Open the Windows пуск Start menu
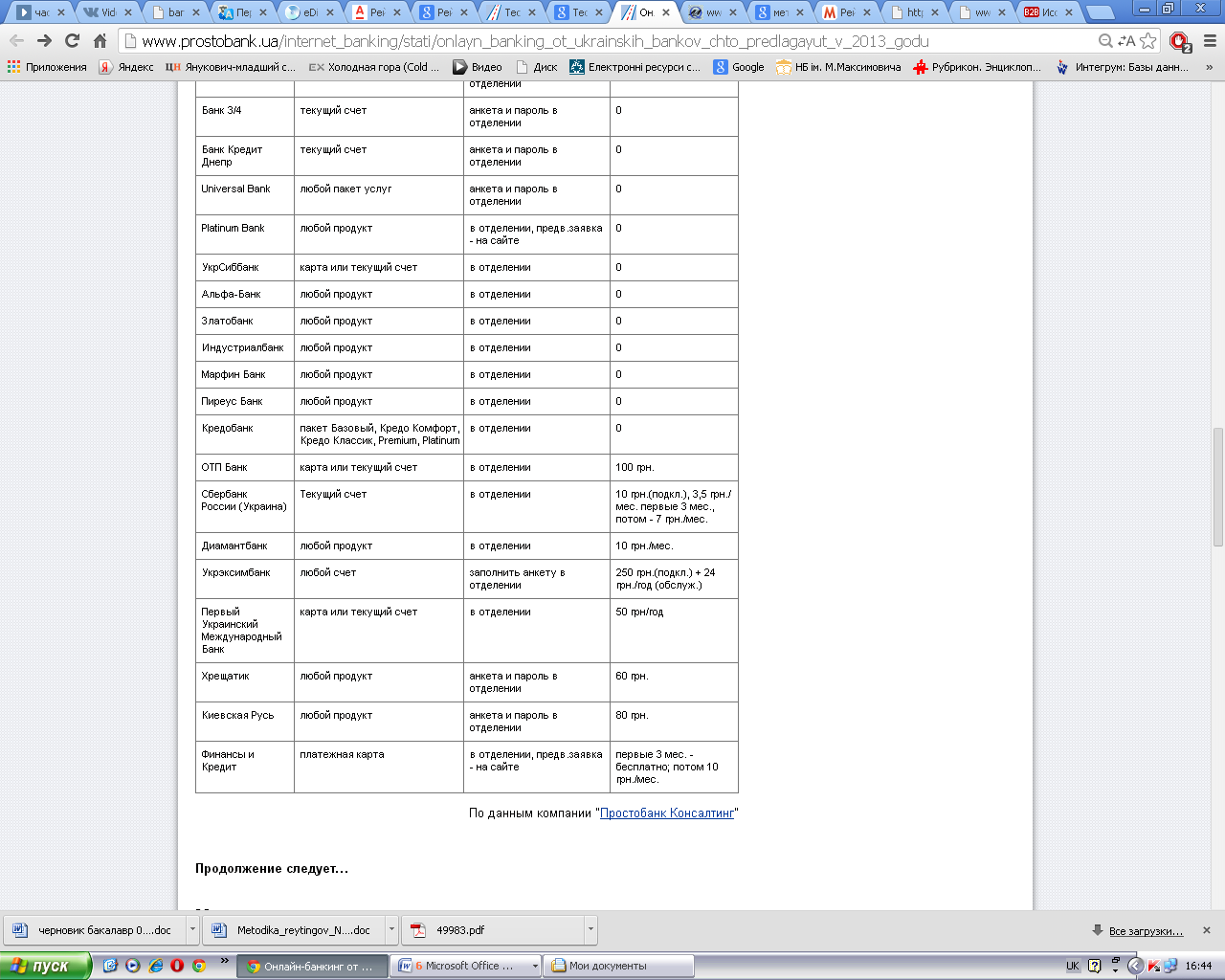This screenshot has width=1225, height=980. (x=45, y=966)
